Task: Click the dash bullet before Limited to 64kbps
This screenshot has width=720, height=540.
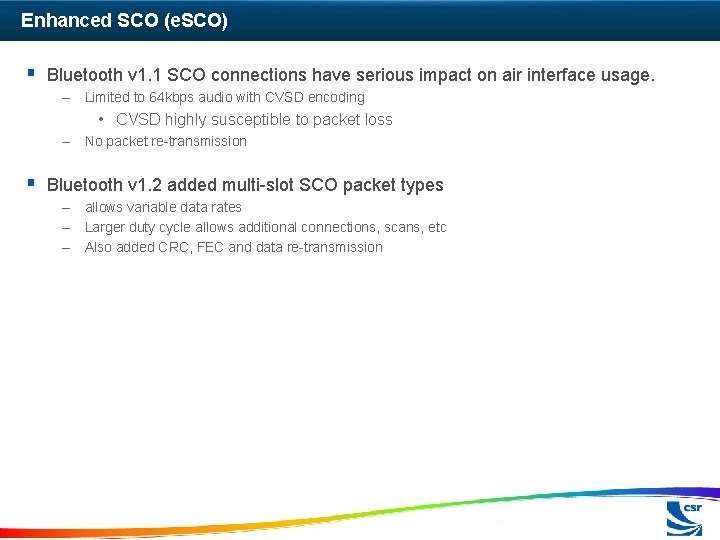Action: pyautogui.click(x=66, y=98)
